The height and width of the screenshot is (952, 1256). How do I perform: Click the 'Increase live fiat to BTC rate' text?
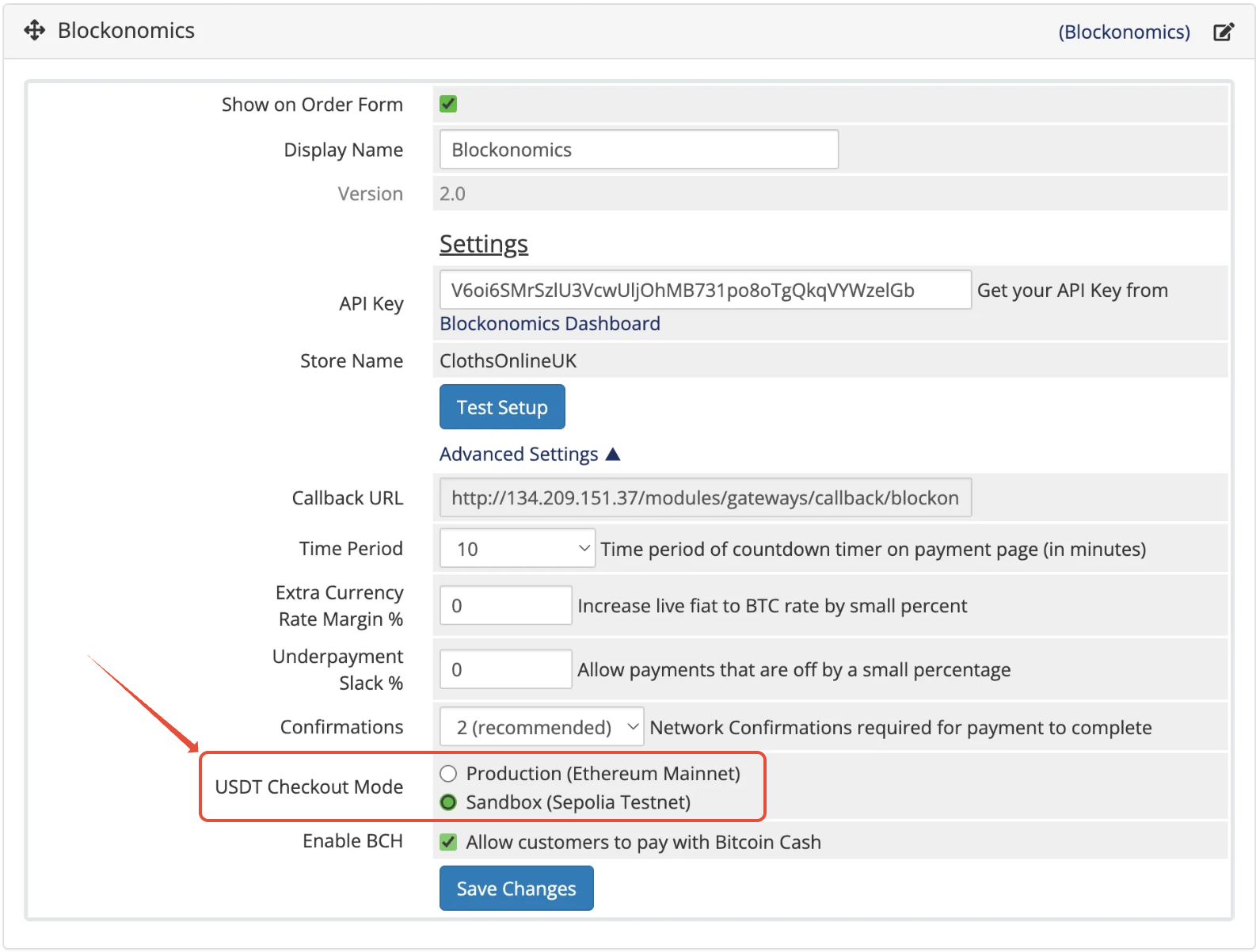[772, 606]
